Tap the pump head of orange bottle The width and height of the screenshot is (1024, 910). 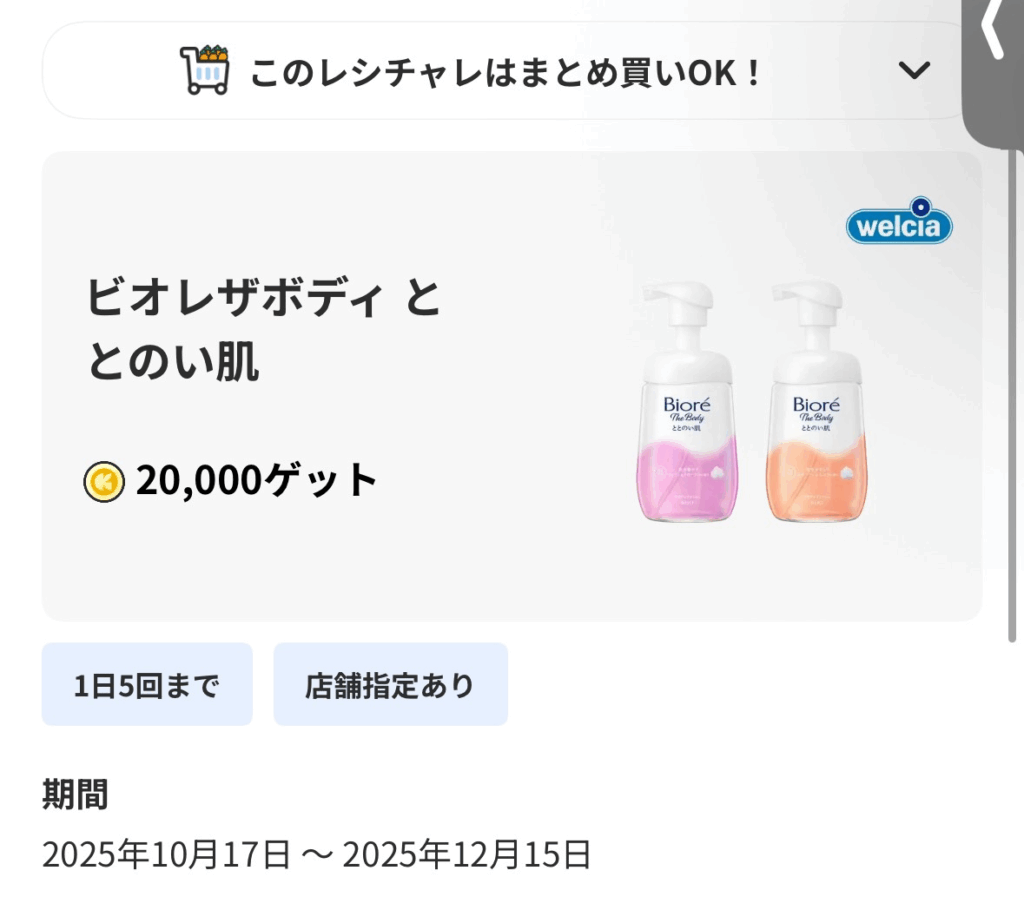pos(808,300)
